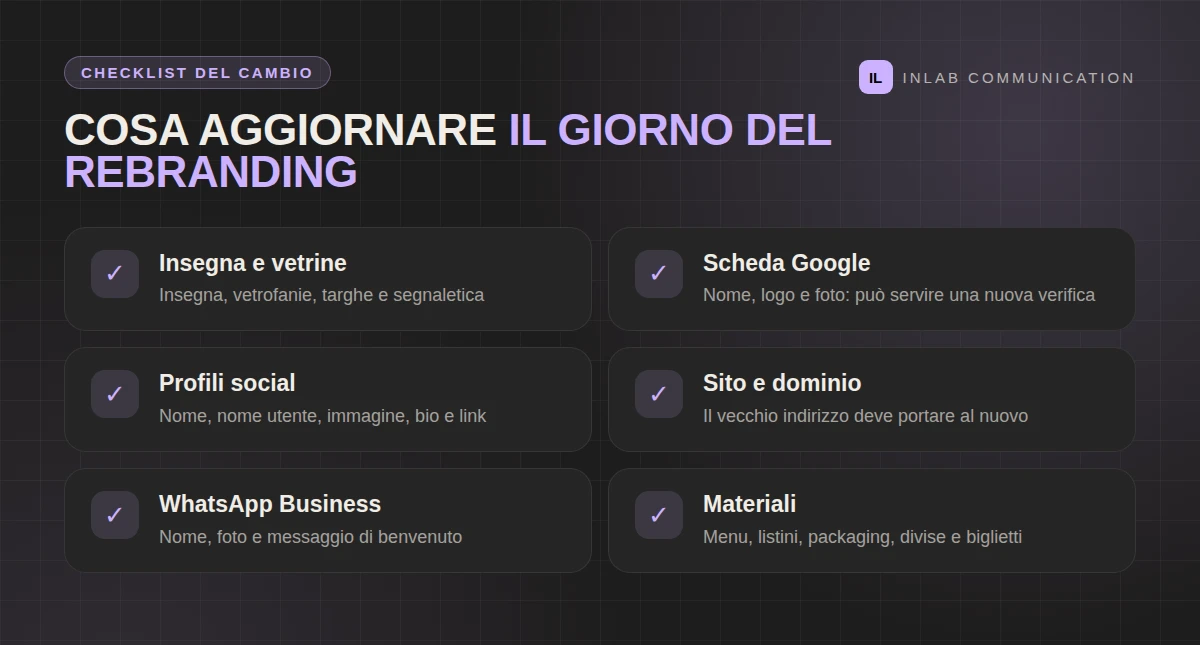Viewport: 1200px width, 645px height.
Task: Click the Materiali title
Action: (x=749, y=504)
